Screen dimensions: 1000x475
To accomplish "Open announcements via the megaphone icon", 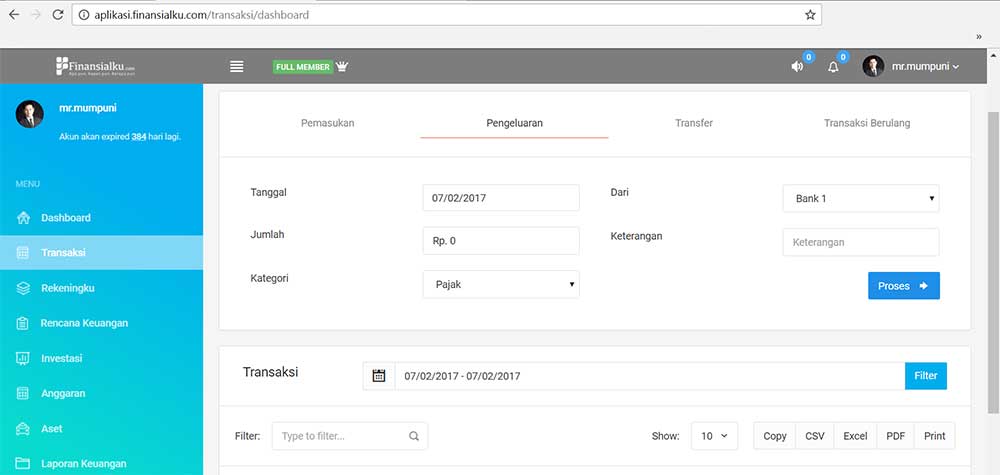I will [x=797, y=66].
